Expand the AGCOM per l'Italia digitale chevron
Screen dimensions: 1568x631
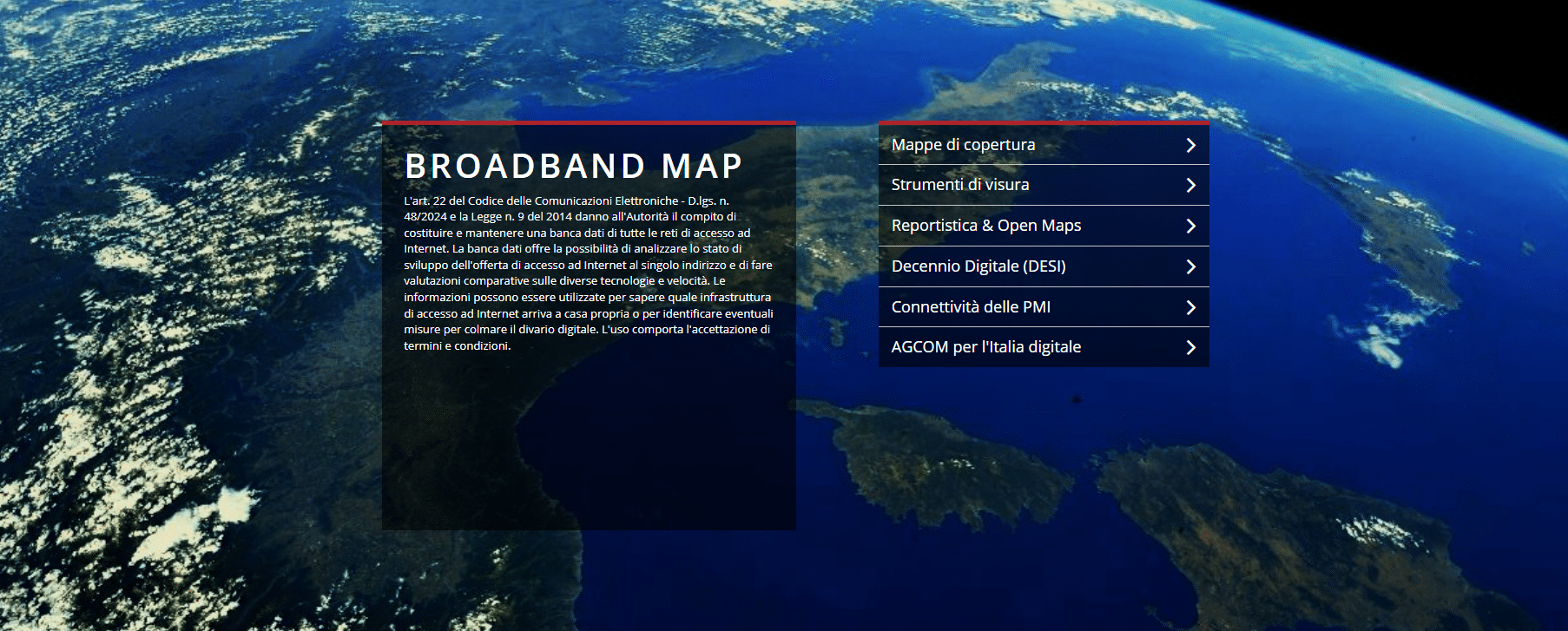click(x=1191, y=348)
